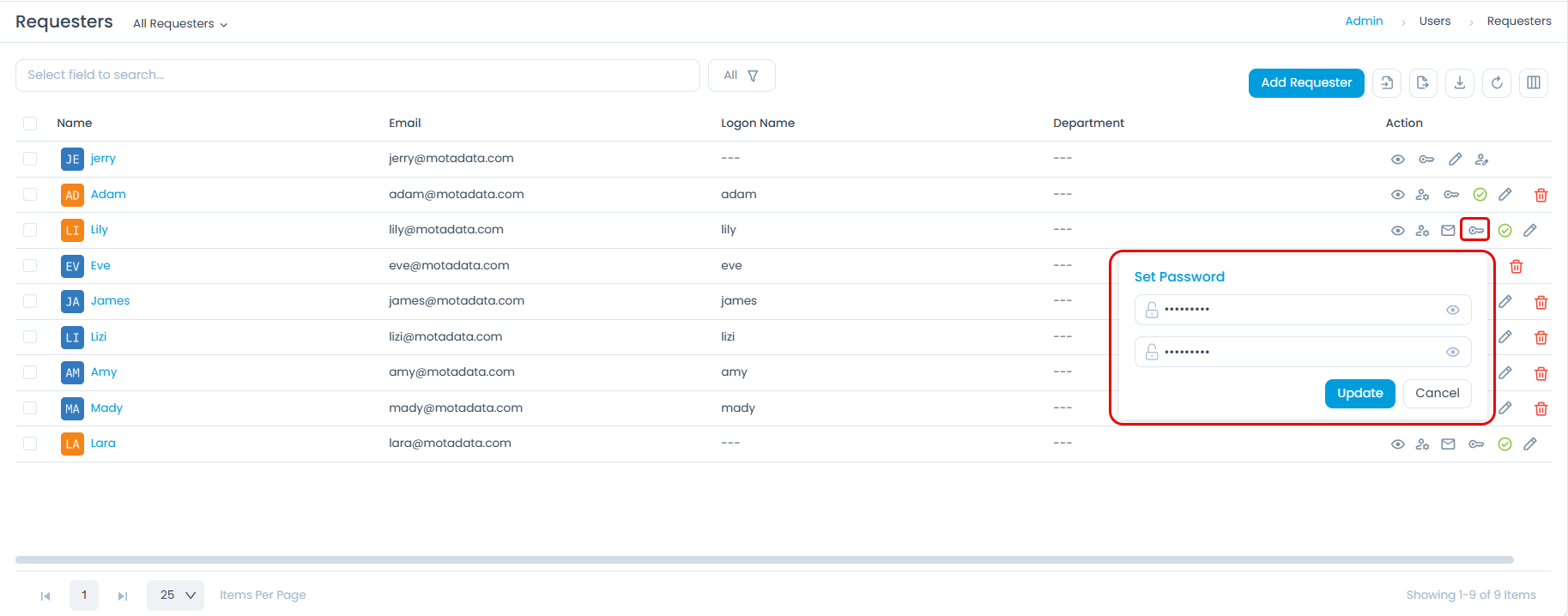
Task: Open the James requester link
Action: pyautogui.click(x=111, y=301)
